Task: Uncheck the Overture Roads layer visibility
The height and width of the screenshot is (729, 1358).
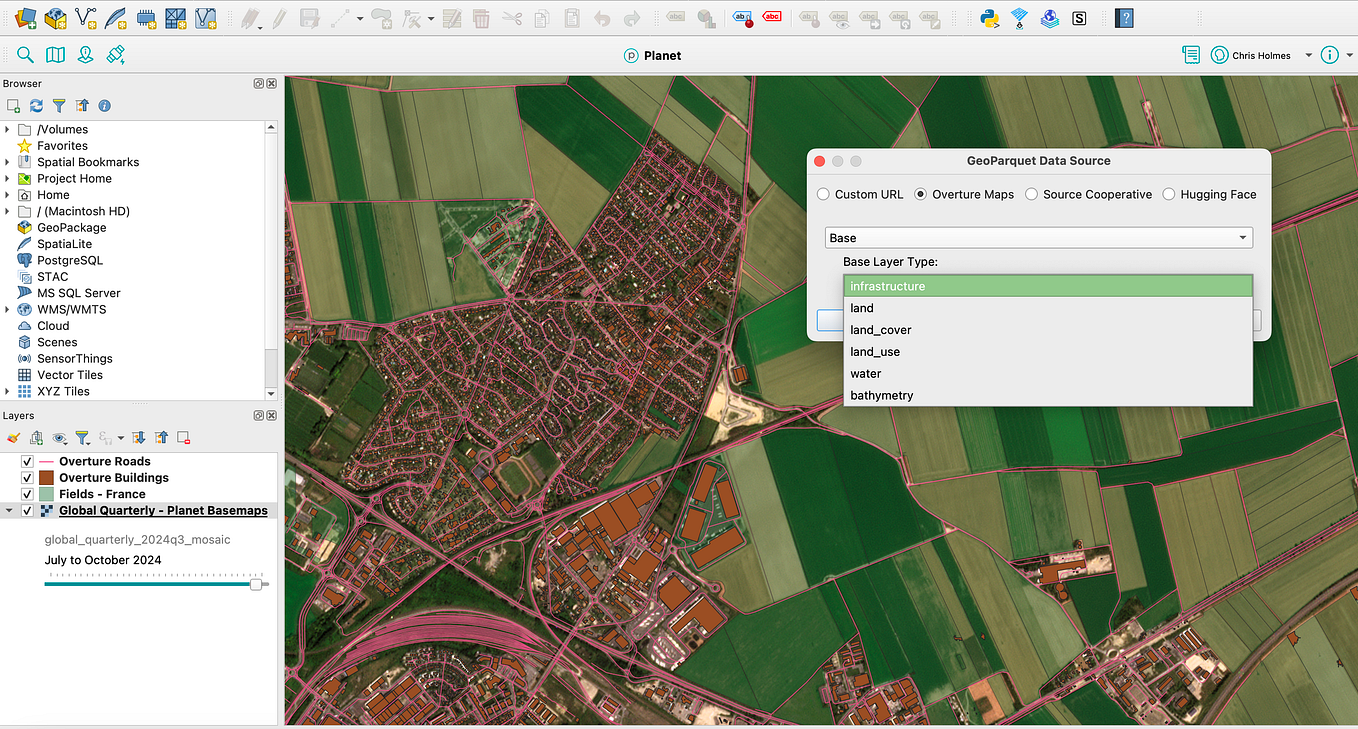Action: (x=27, y=461)
